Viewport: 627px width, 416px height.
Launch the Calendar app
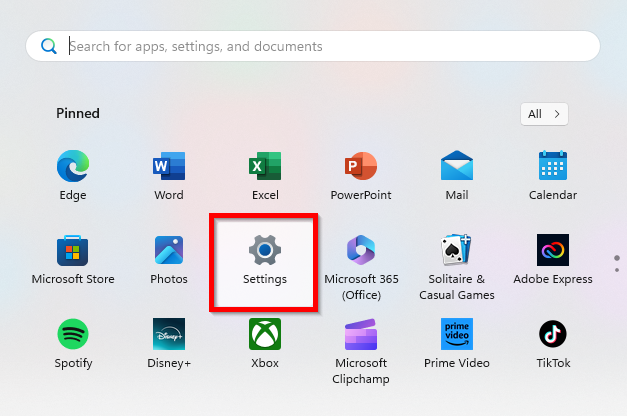[553, 175]
